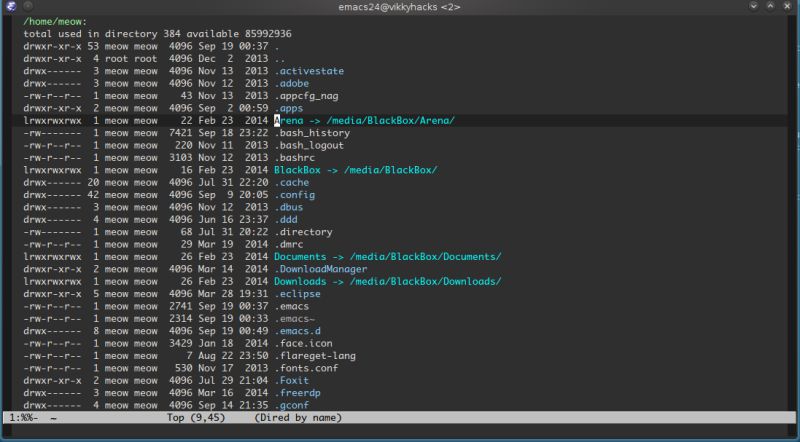The image size is (800, 442).
Task: Select the .face.icon file
Action: tap(303, 343)
